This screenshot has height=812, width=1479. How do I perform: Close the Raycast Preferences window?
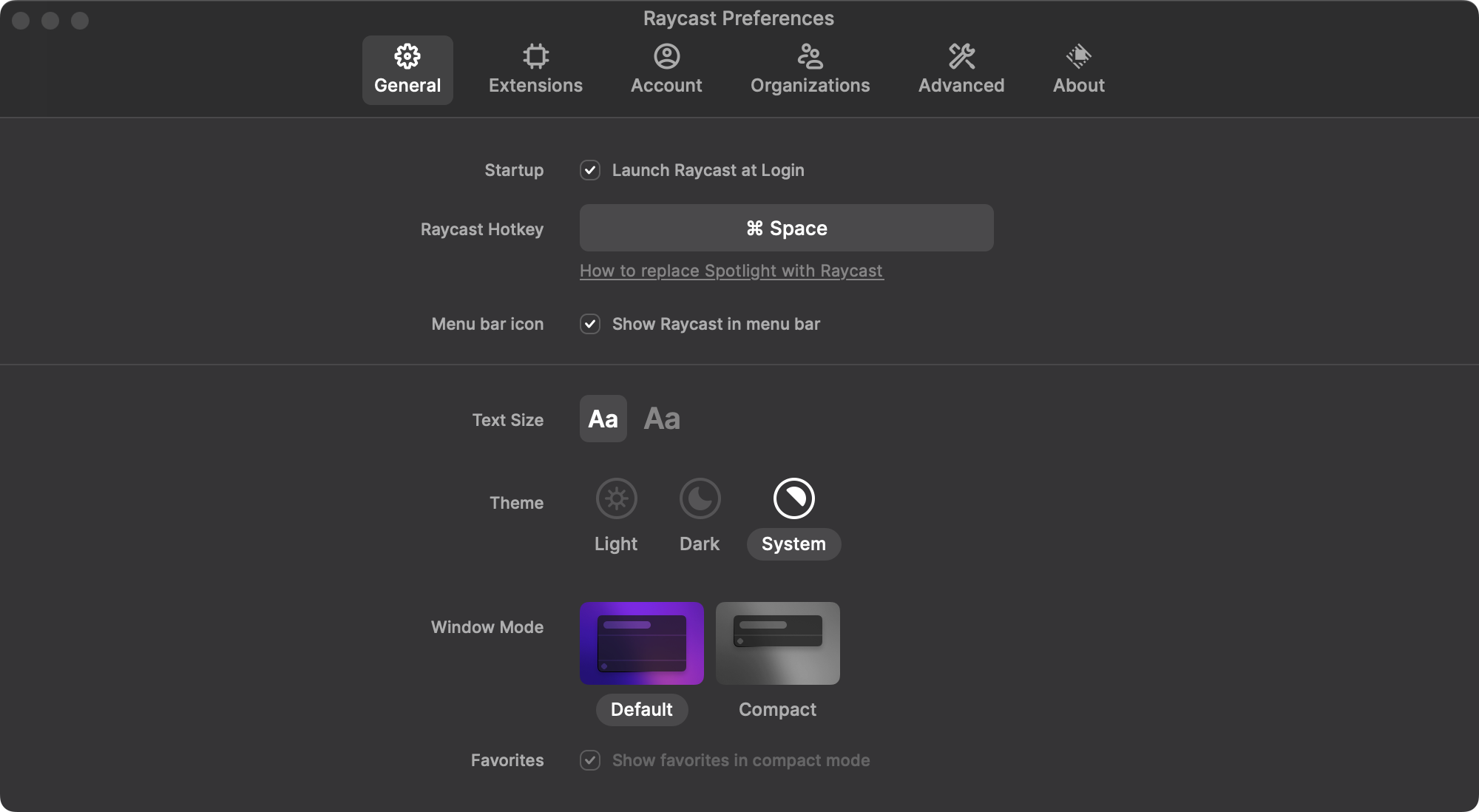(x=21, y=21)
